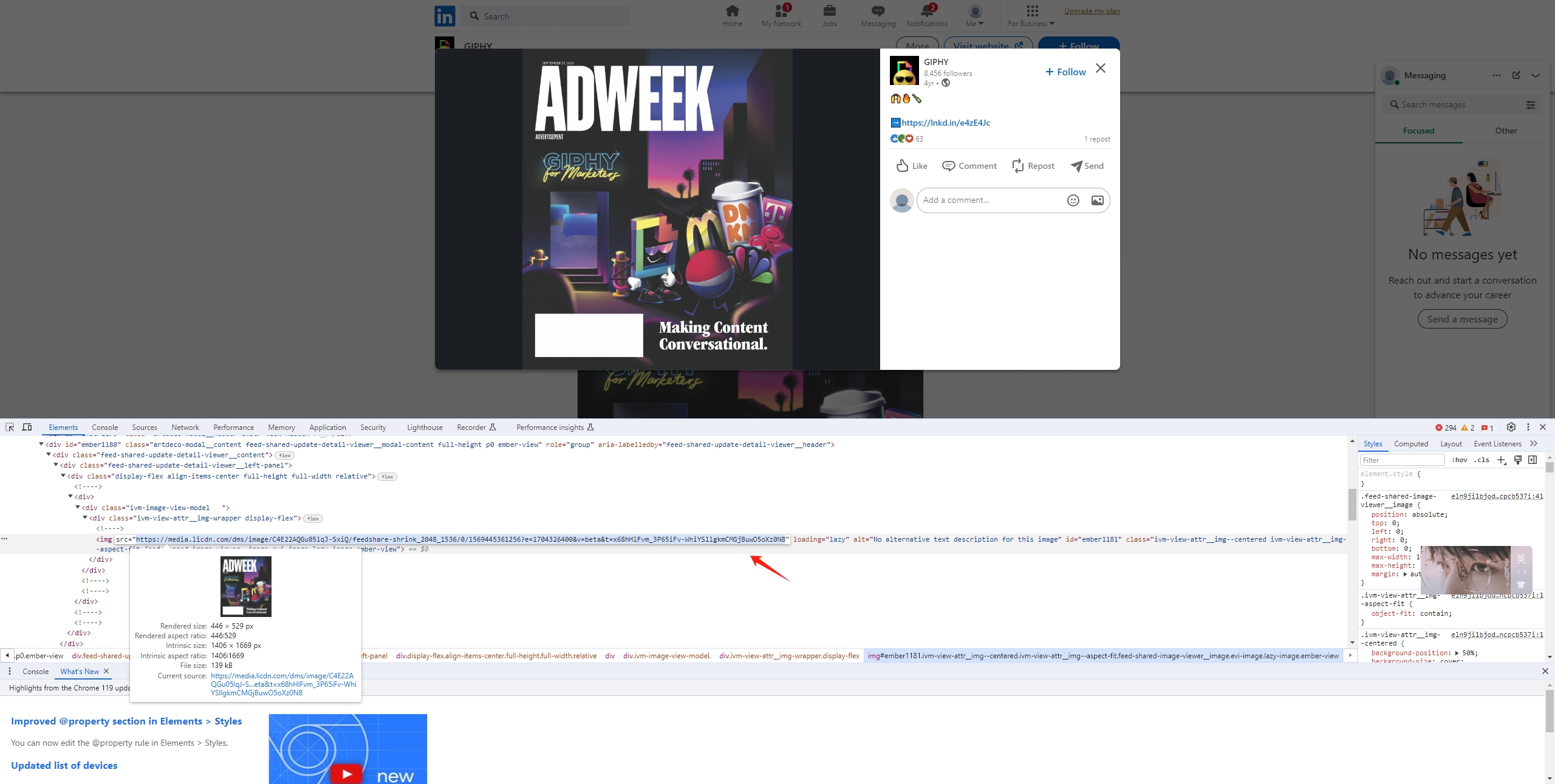Open the Home nav icon

[733, 16]
